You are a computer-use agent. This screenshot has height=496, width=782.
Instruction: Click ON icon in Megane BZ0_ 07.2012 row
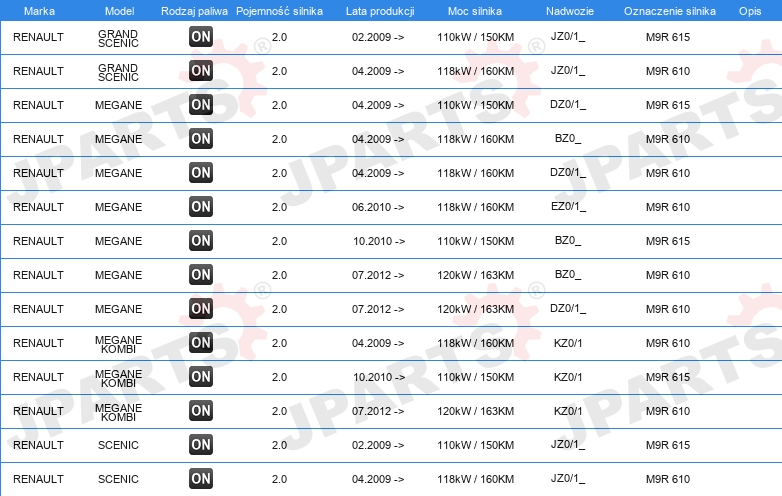[x=201, y=275]
